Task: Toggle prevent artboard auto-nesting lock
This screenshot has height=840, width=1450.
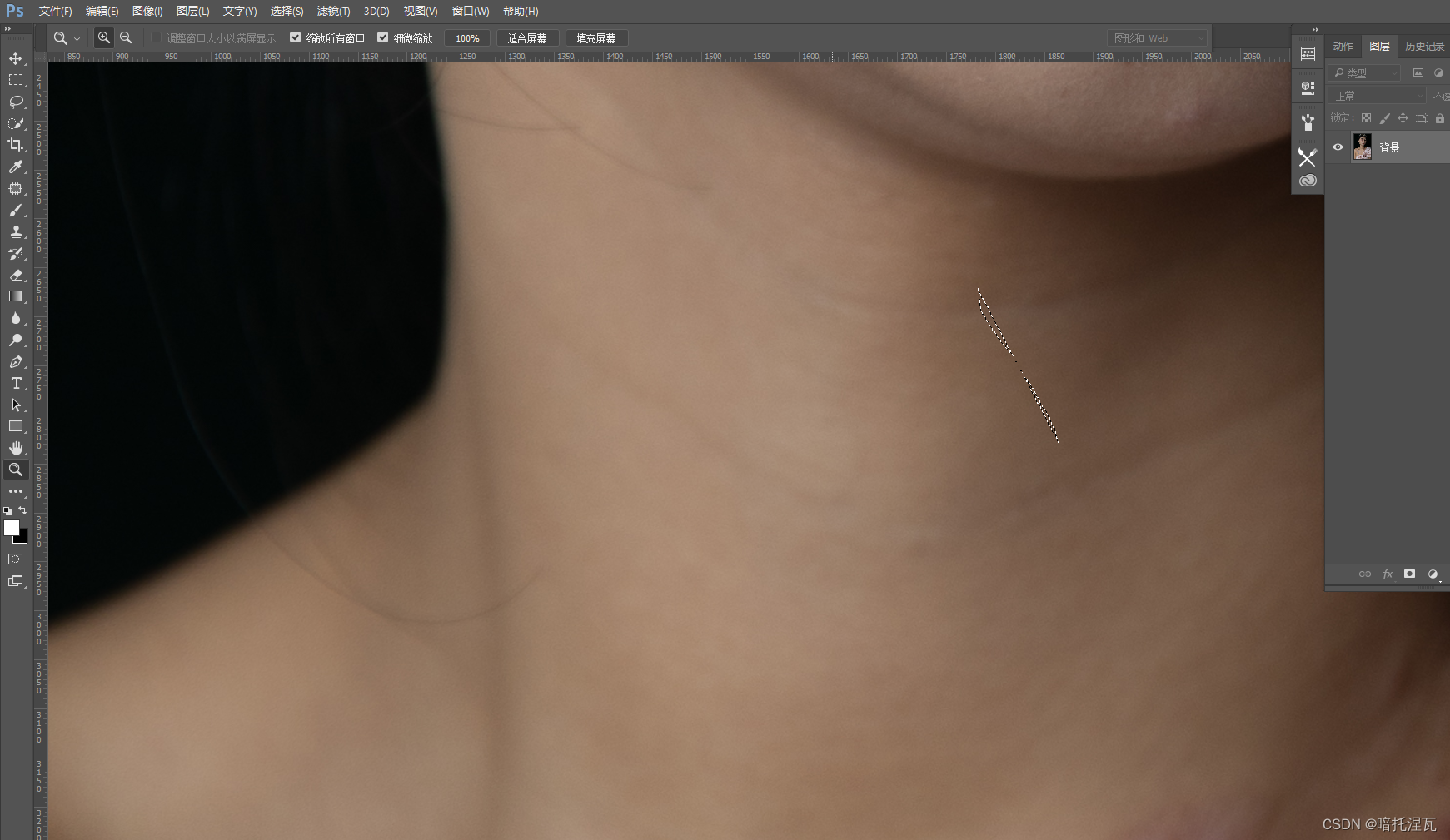Action: coord(1421,118)
